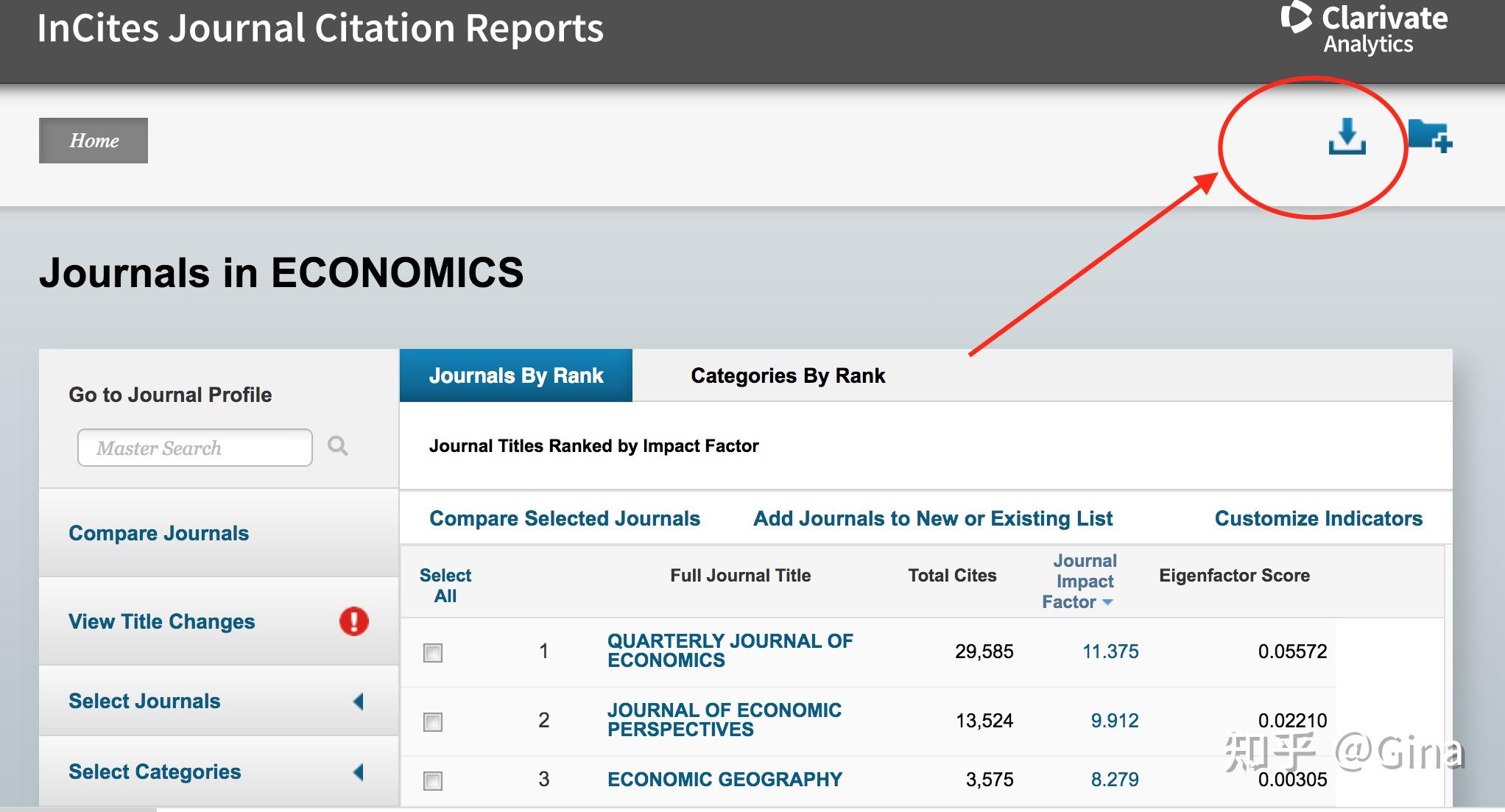This screenshot has height=812, width=1505.
Task: Click the add-to-folder marked list icon
Action: [1429, 136]
